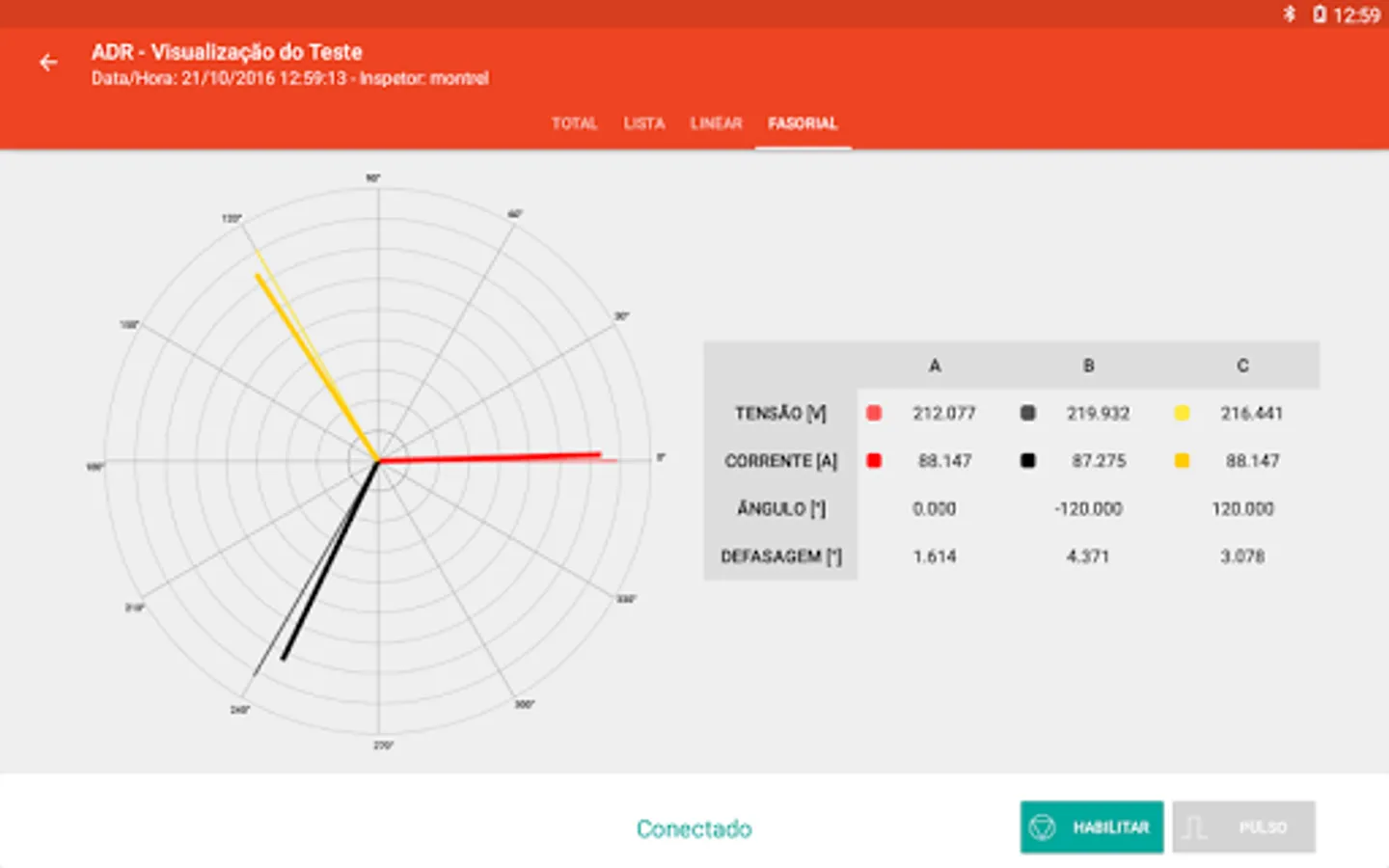Screen dimensions: 1389x868
Task: Select phase C angle value 120.000
Action: click(x=1242, y=508)
